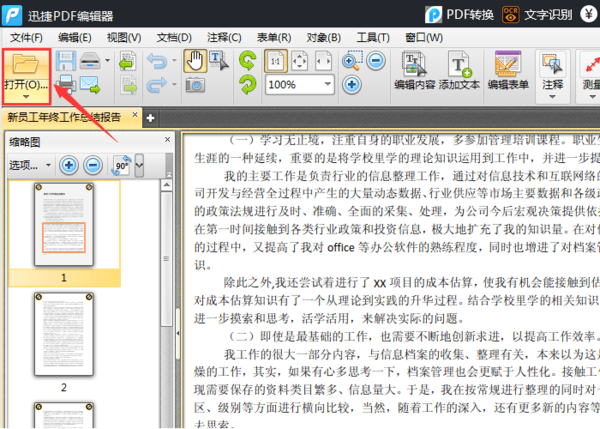
Task: Click the snapshot camera icon
Action: pyautogui.click(x=195, y=85)
